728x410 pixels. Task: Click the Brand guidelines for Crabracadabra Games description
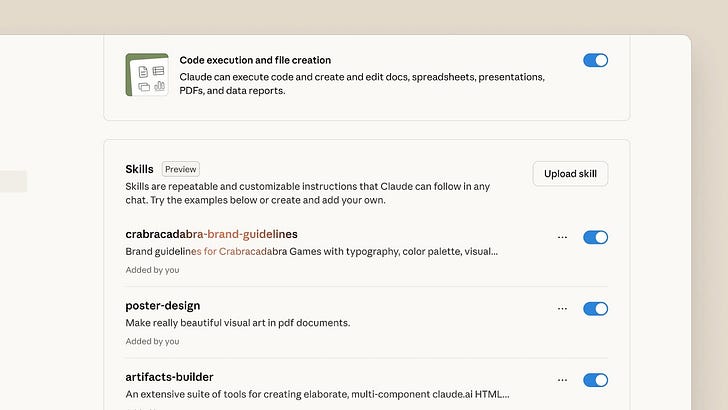[x=312, y=251]
